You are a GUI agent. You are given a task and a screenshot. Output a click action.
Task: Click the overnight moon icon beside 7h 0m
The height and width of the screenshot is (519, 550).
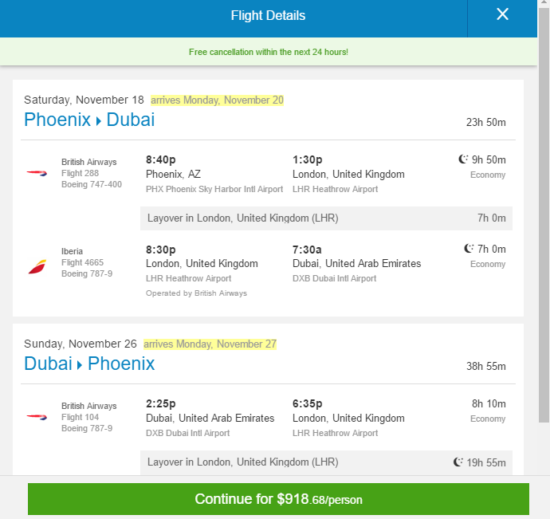pos(469,249)
